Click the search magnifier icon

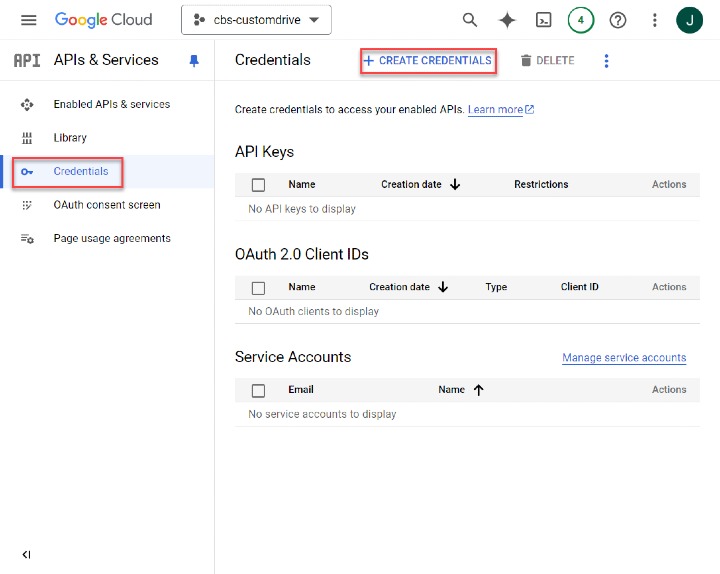pyautogui.click(x=469, y=20)
